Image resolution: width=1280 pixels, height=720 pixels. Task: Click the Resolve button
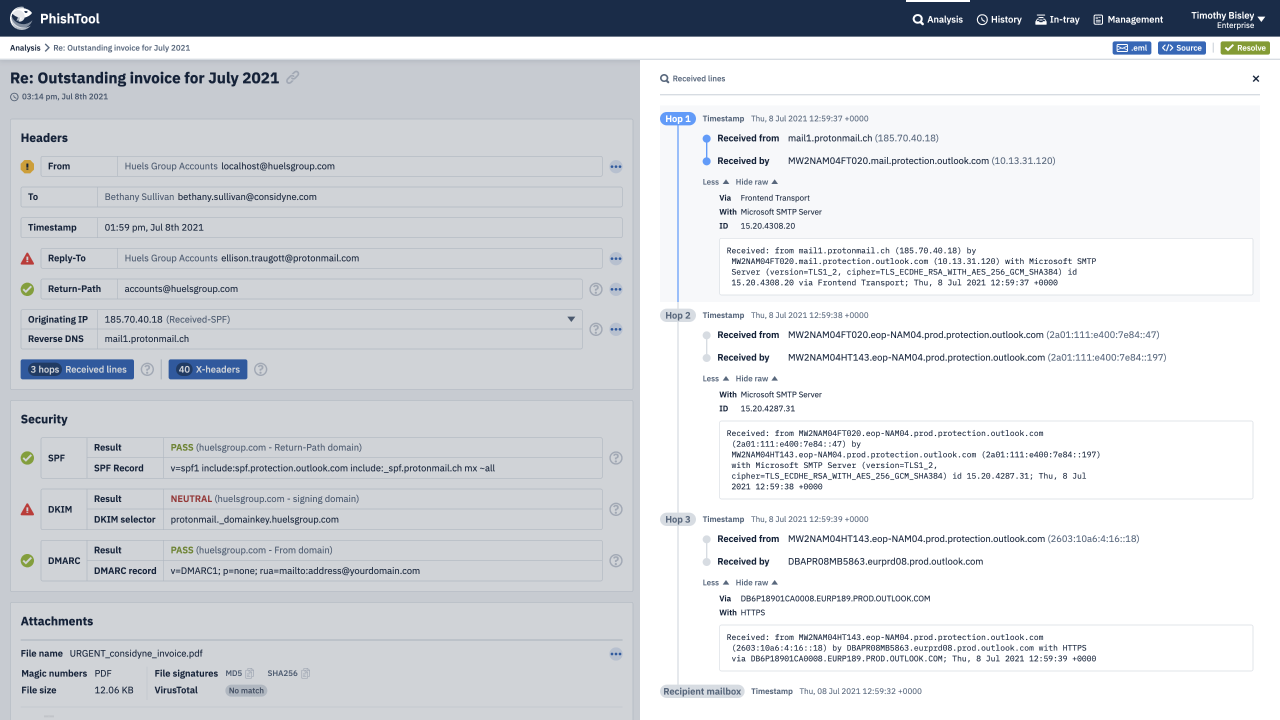[x=1245, y=48]
